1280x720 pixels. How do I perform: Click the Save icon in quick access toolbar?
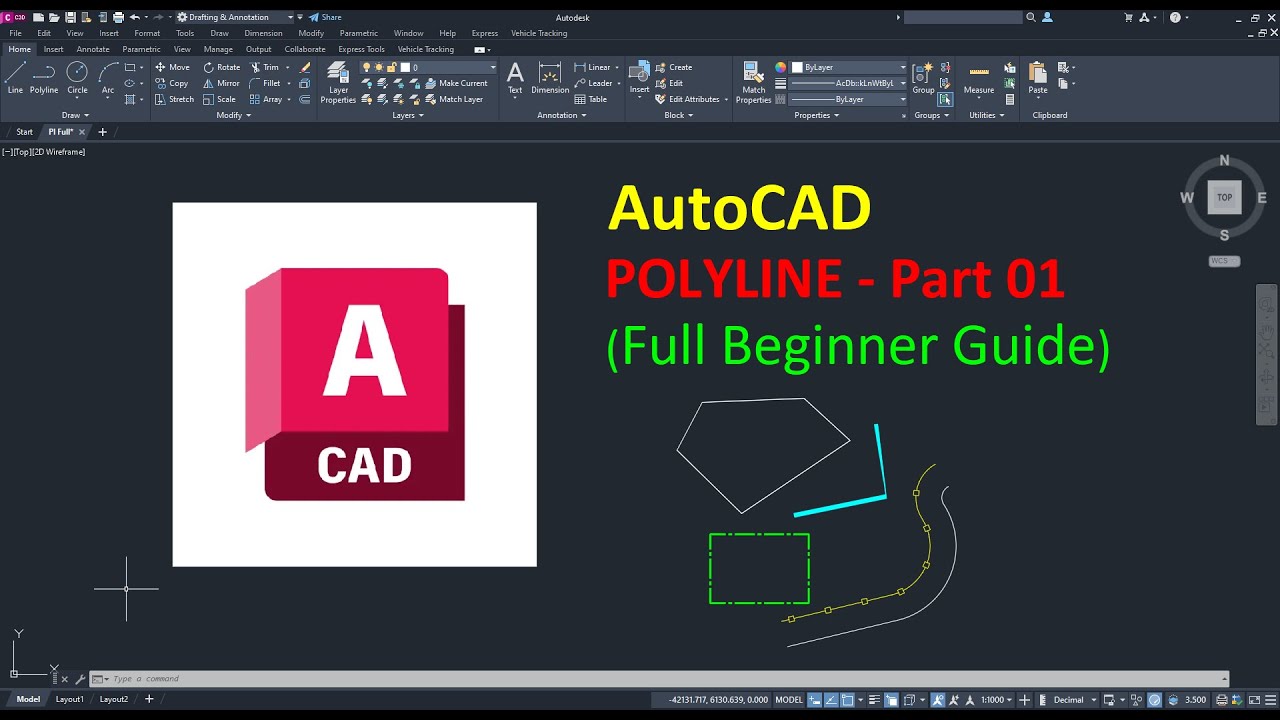[x=70, y=17]
